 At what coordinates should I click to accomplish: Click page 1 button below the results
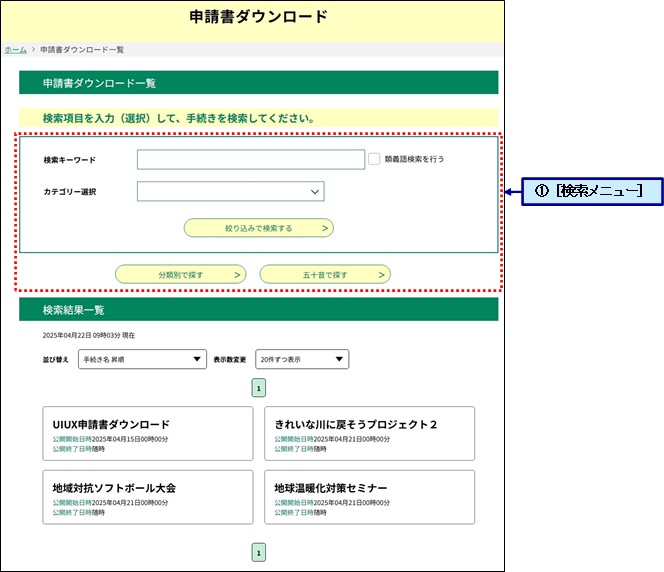click(258, 553)
